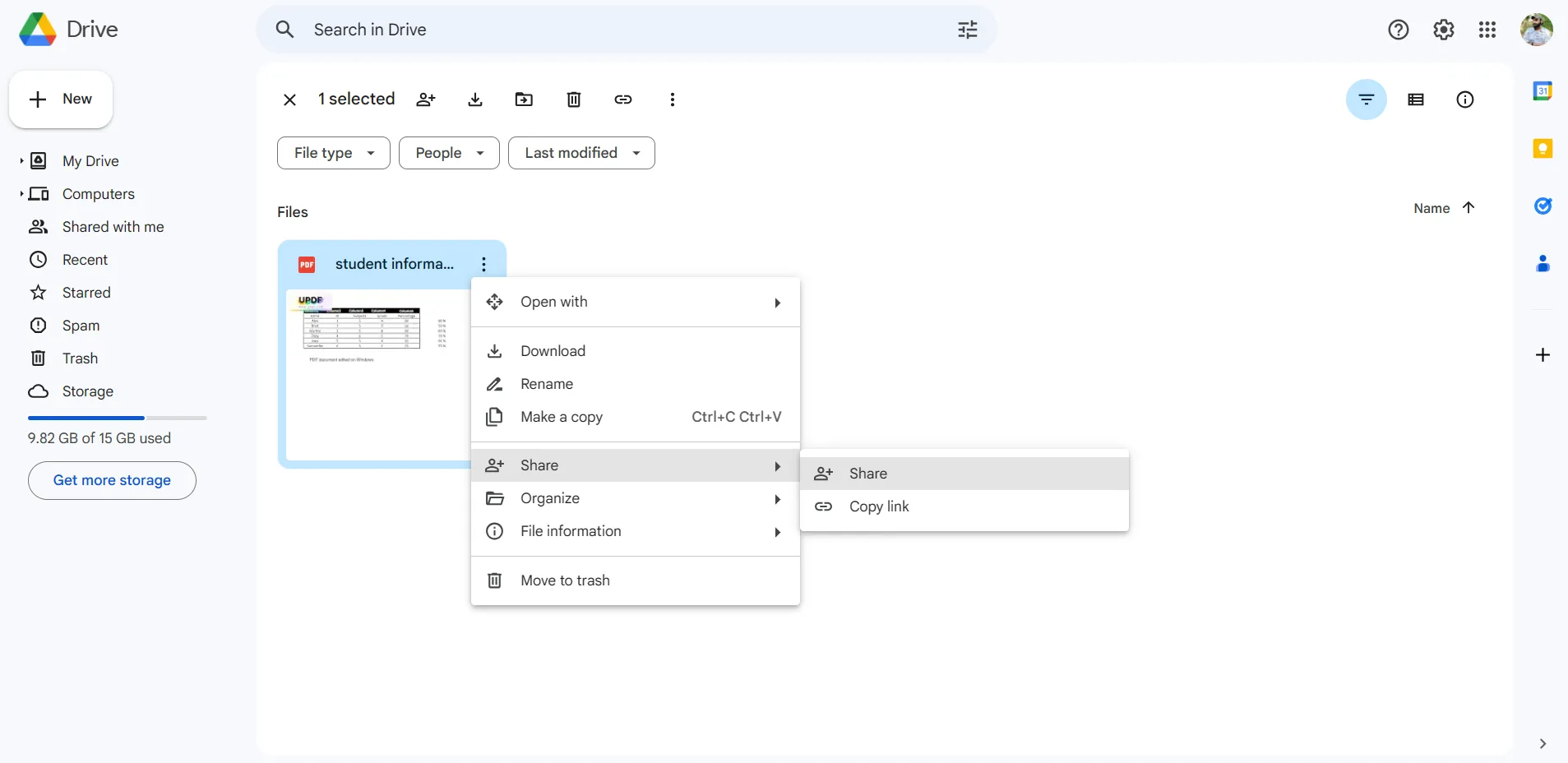The width and height of the screenshot is (1568, 763).
Task: Open Google Calendar from the side panel
Action: 1544,91
